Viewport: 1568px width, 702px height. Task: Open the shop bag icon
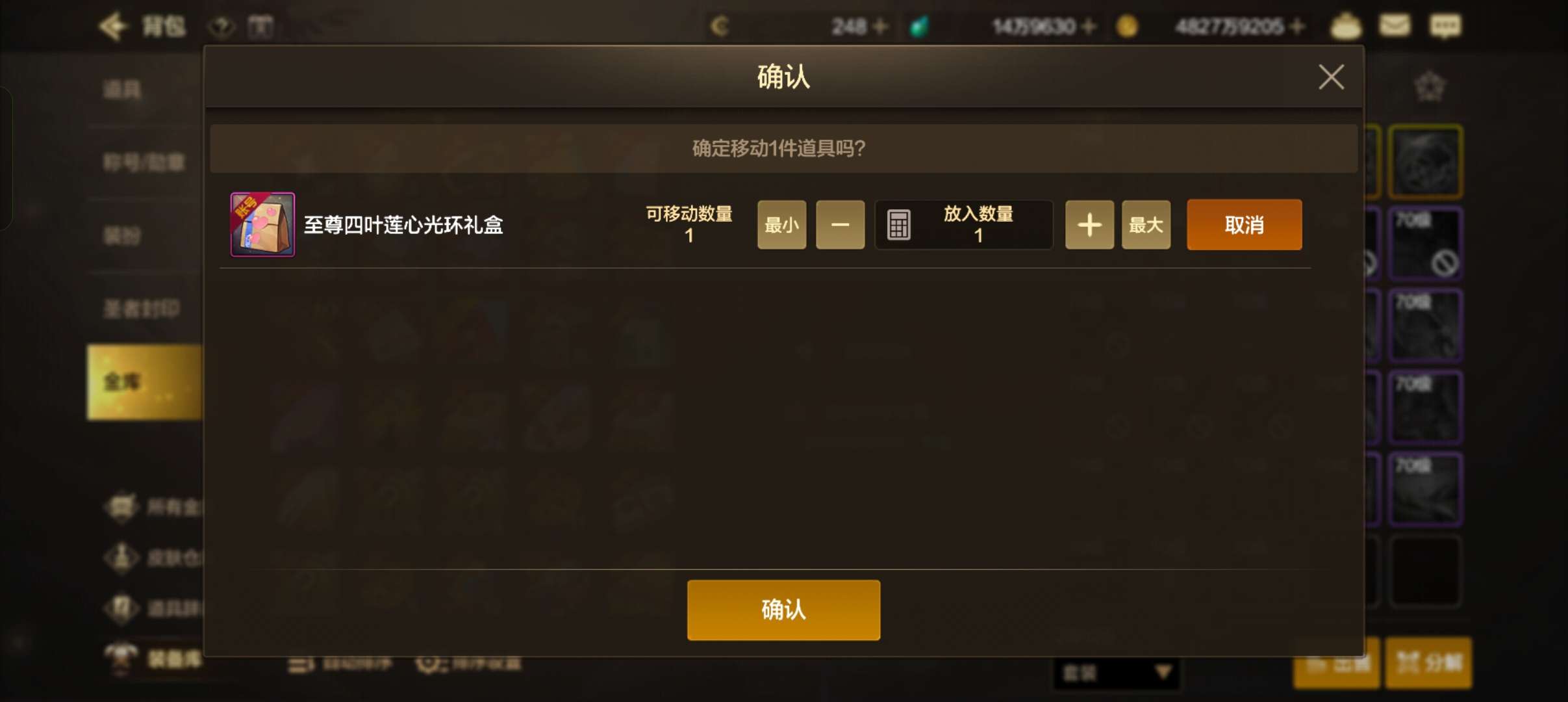tap(1346, 26)
